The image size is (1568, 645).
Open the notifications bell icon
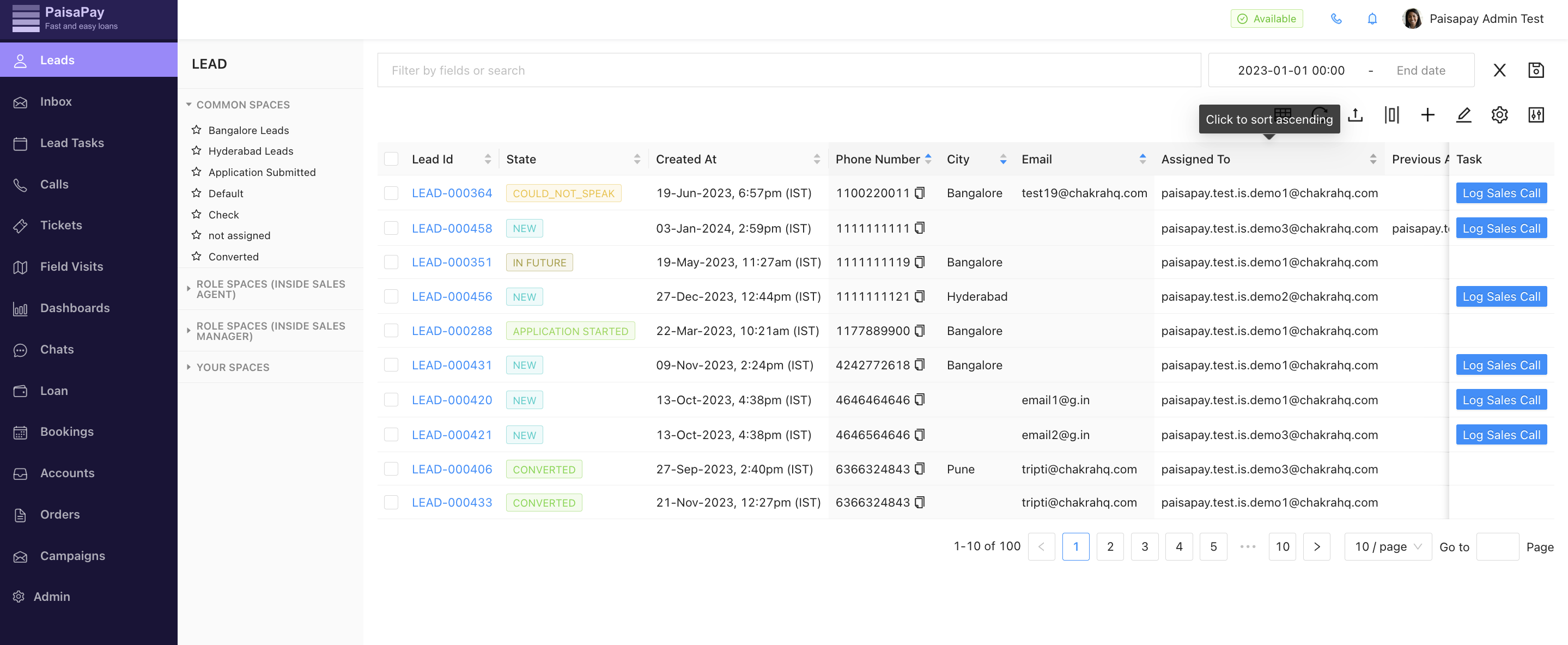pos(1372,19)
